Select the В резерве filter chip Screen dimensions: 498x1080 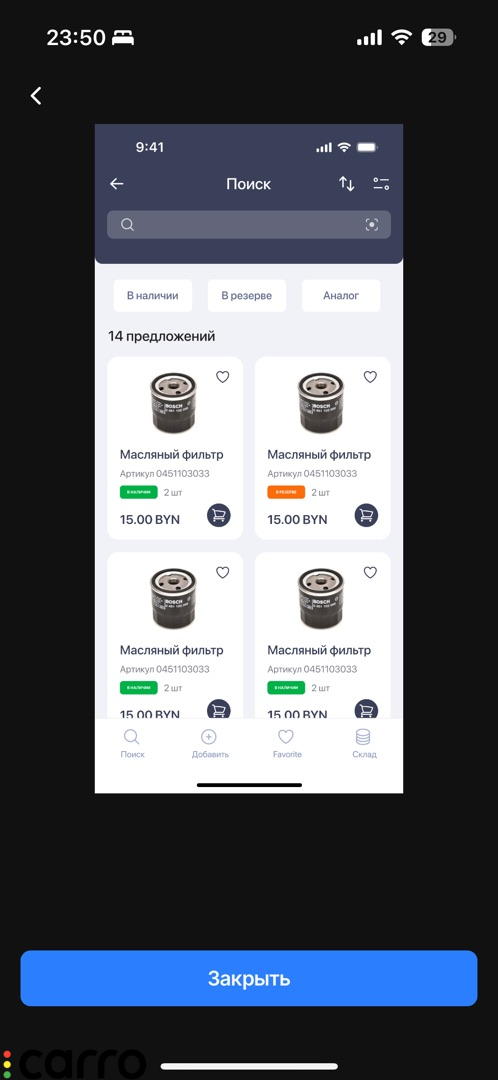(x=247, y=295)
